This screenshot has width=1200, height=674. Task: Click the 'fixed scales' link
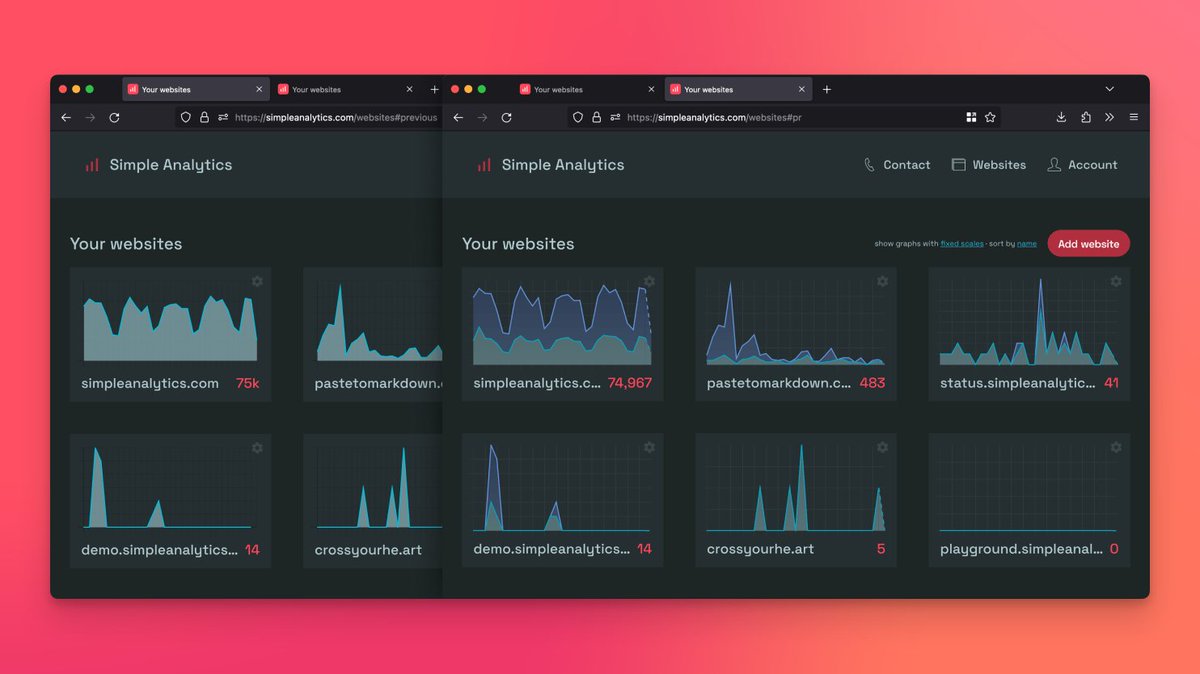point(962,244)
